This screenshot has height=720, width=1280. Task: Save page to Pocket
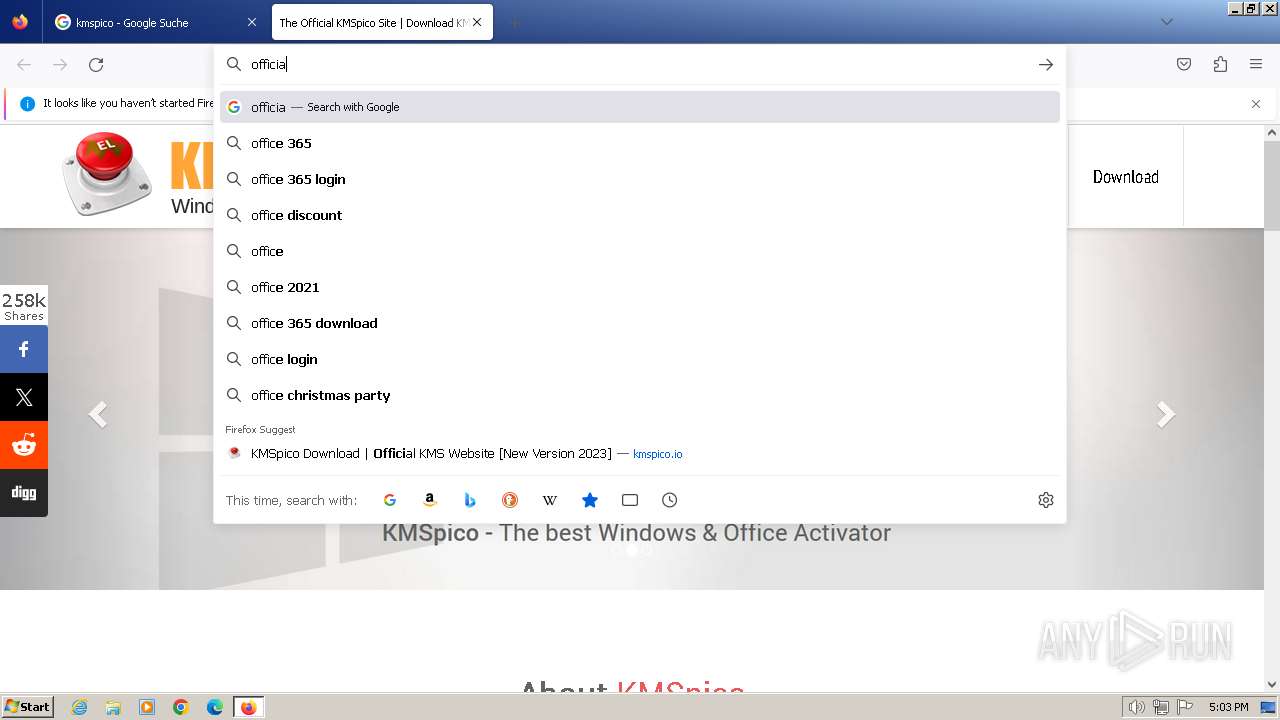tap(1184, 64)
